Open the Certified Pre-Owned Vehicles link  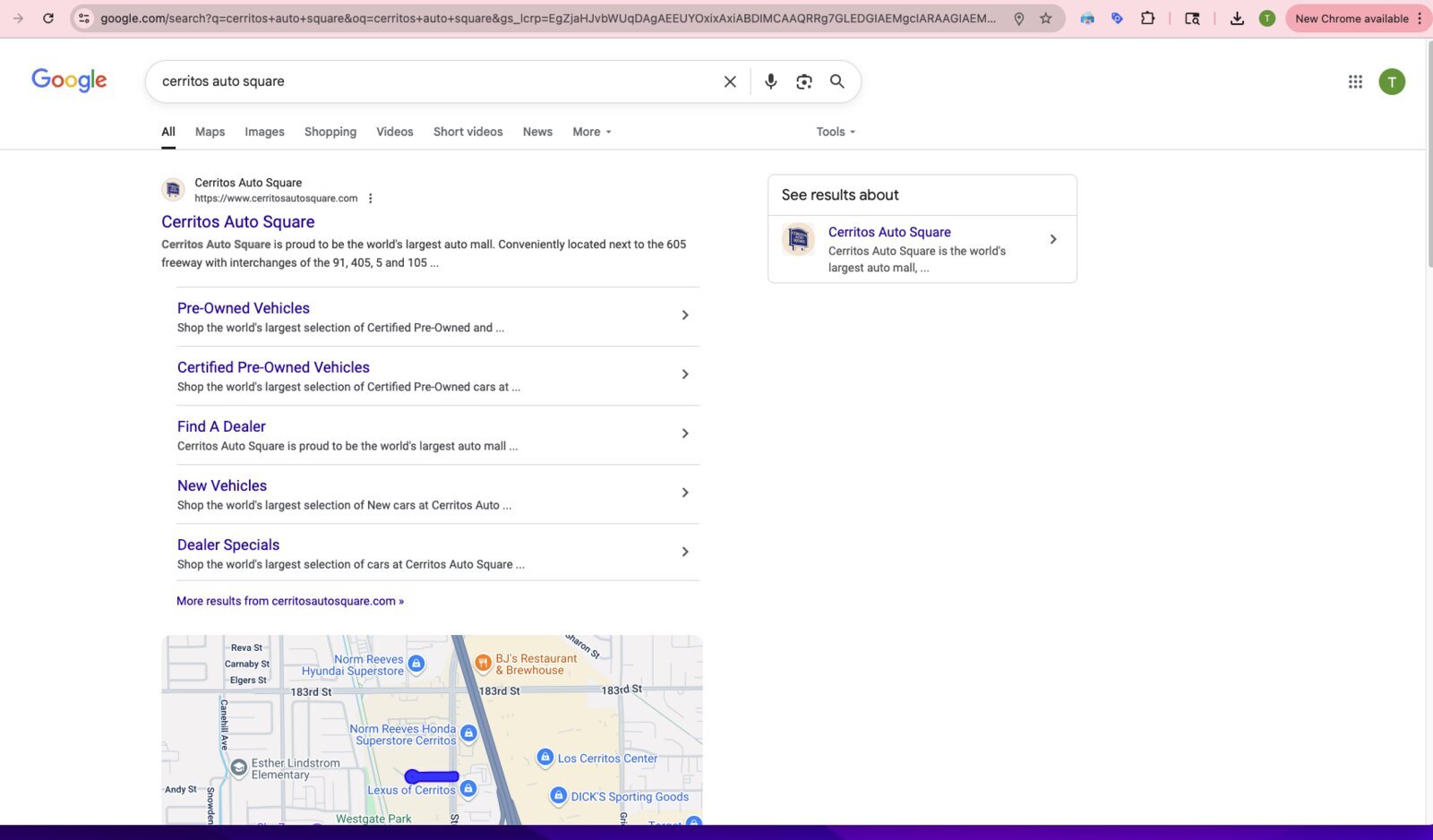pos(273,367)
